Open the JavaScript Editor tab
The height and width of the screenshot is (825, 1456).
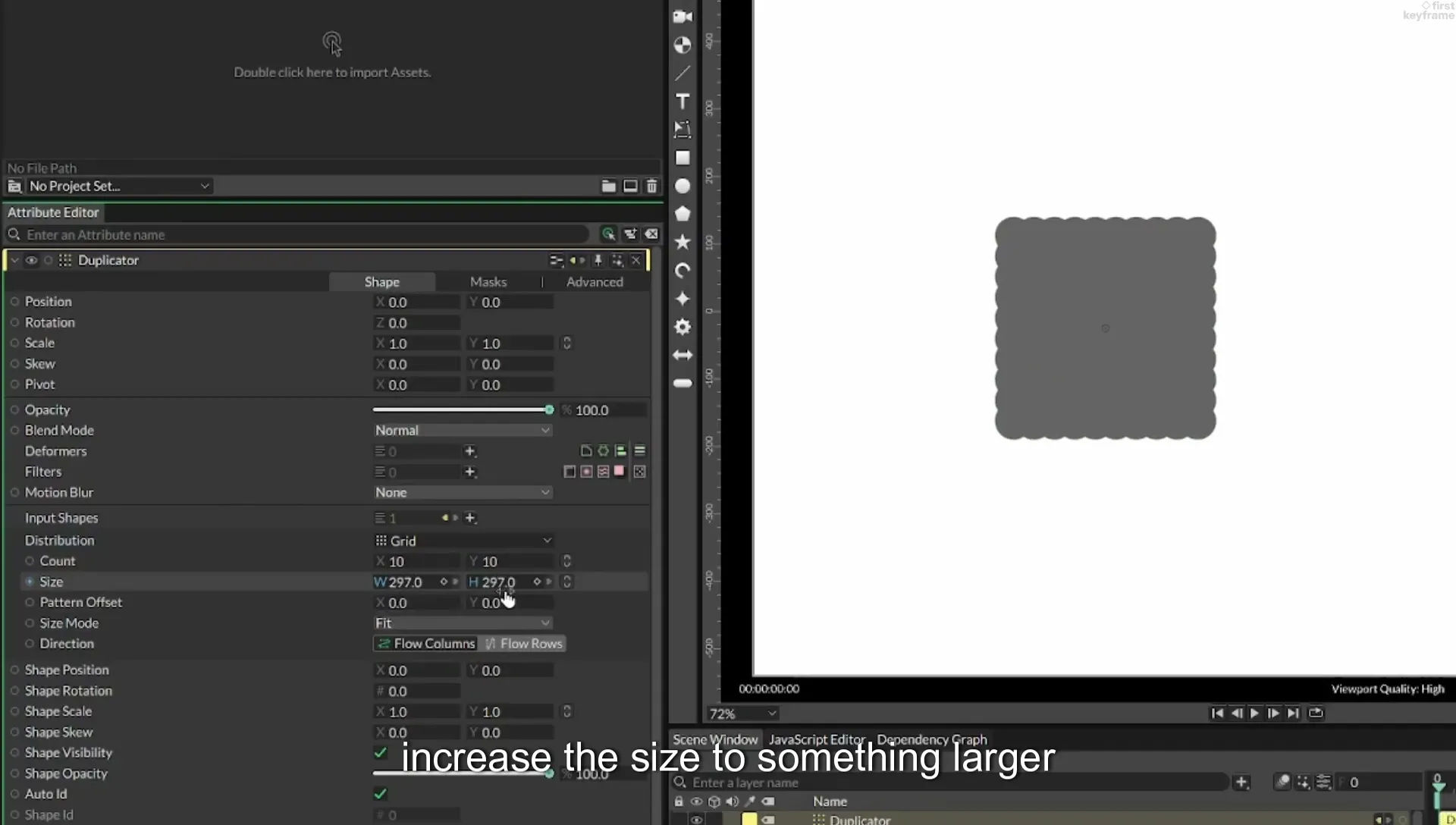pyautogui.click(x=816, y=739)
